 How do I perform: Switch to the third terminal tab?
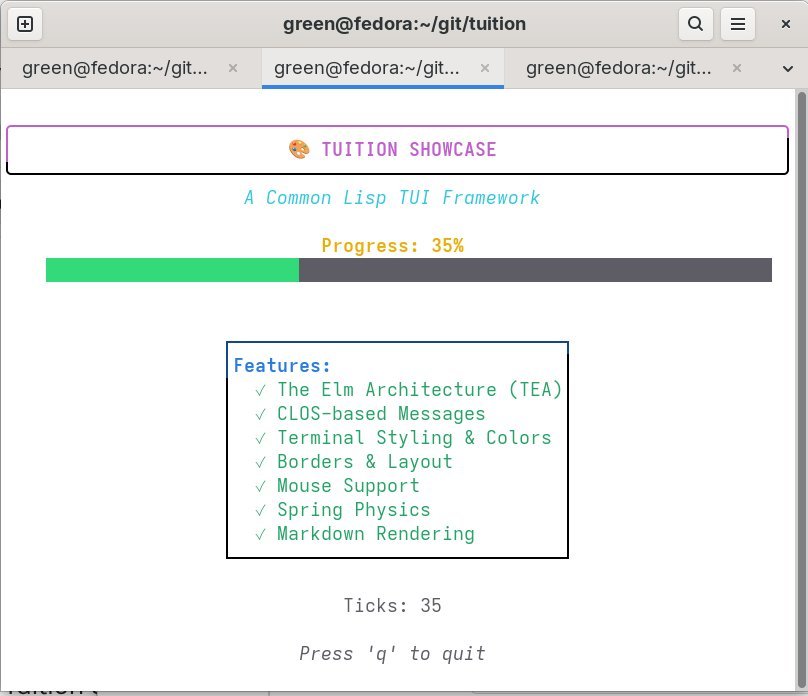[616, 69]
